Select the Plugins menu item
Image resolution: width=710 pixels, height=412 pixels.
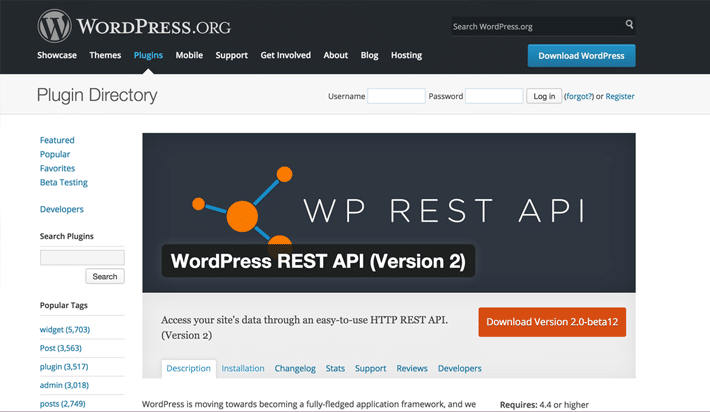coord(148,55)
